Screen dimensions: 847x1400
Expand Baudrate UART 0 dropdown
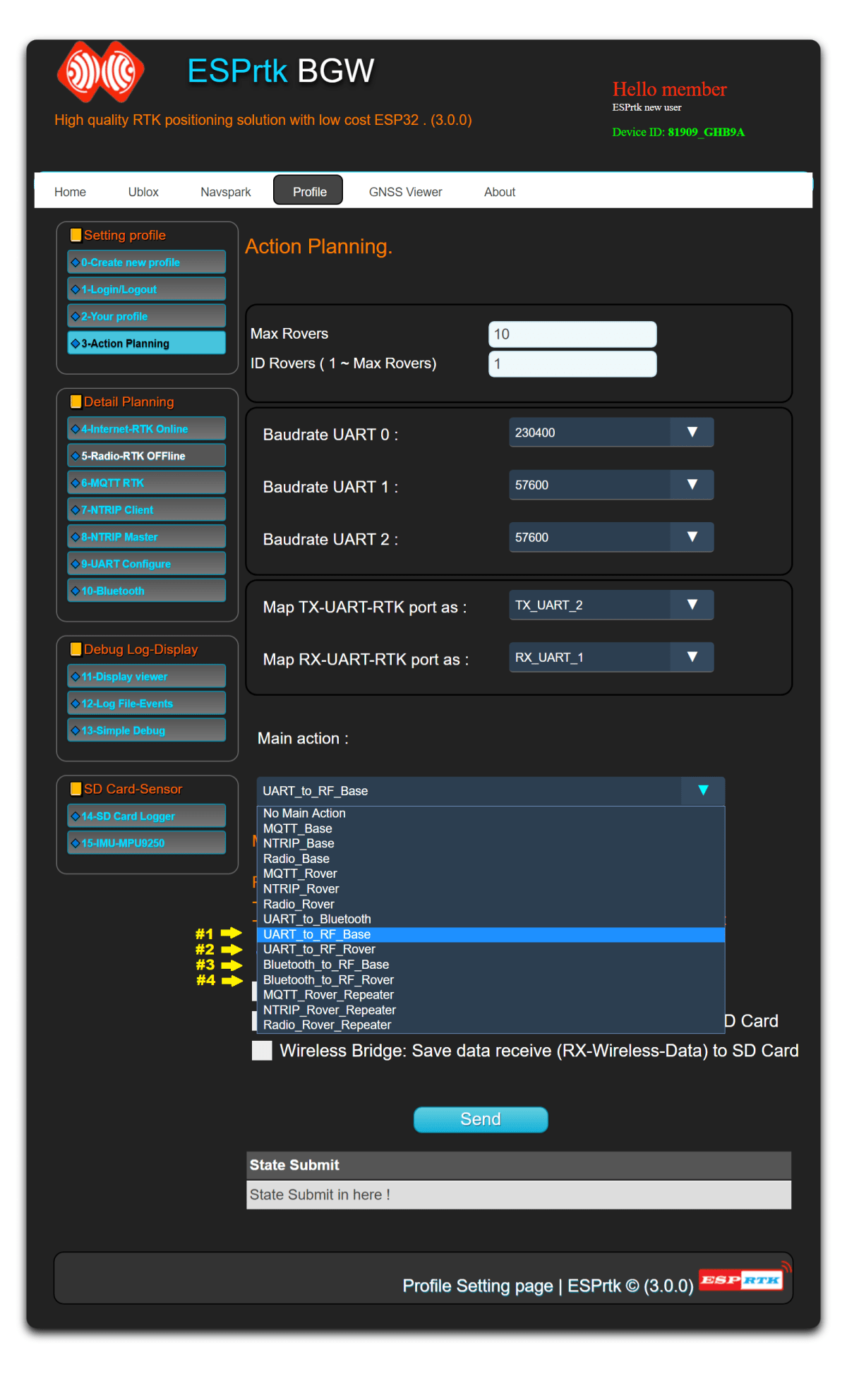point(611,433)
